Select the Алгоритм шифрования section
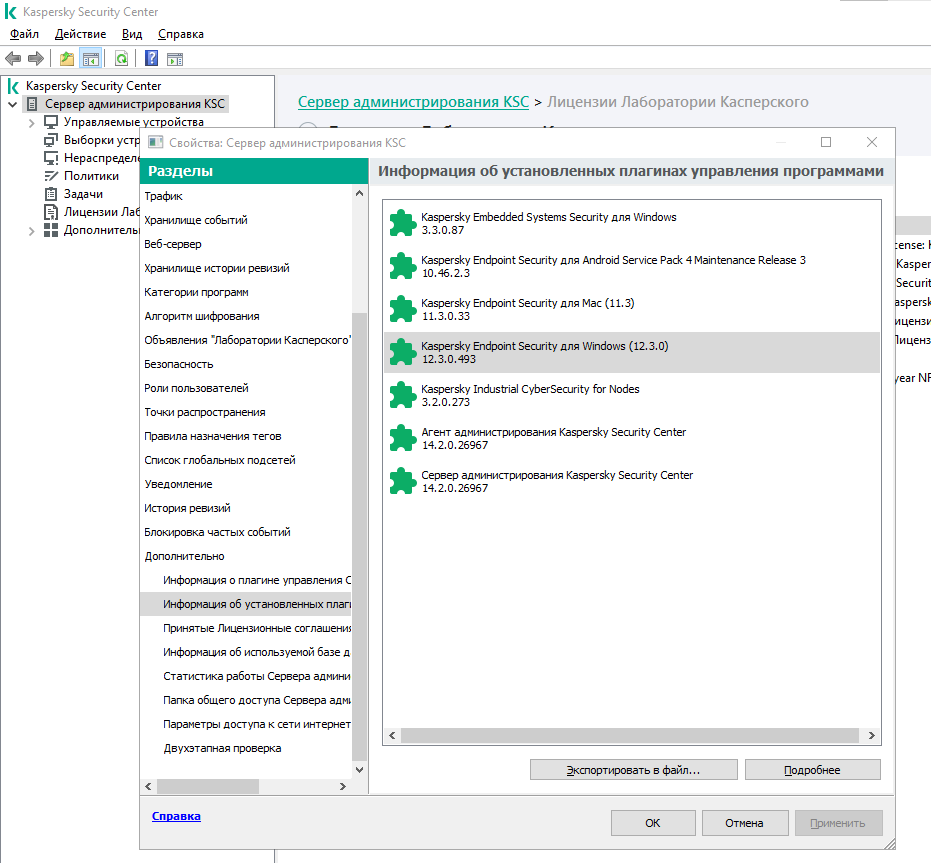The image size is (931, 863). pos(246,316)
